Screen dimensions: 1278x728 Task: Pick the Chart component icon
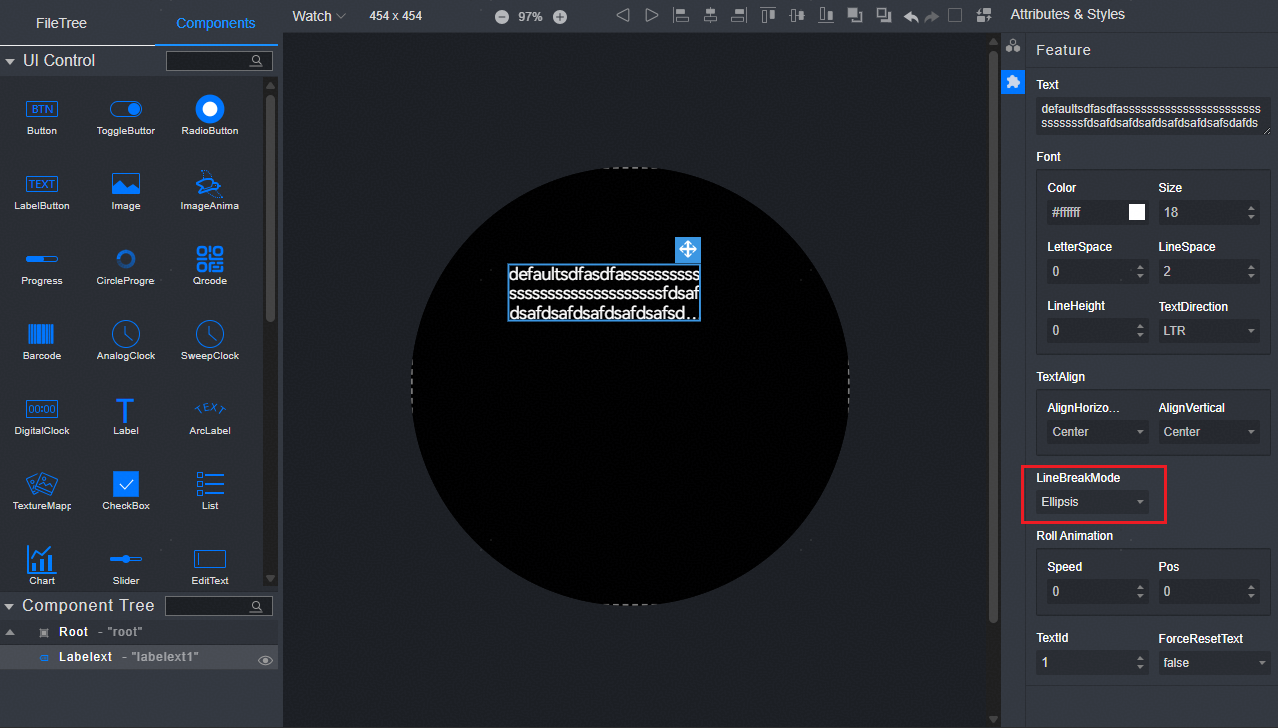click(x=42, y=560)
